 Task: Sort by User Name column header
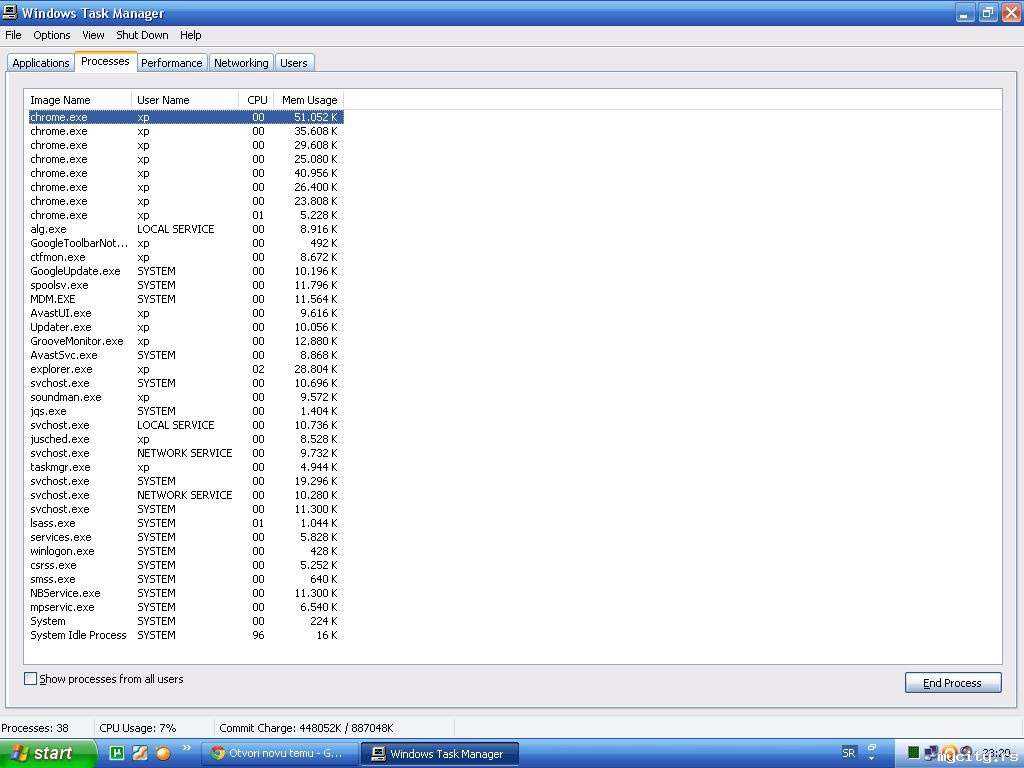click(x=185, y=100)
